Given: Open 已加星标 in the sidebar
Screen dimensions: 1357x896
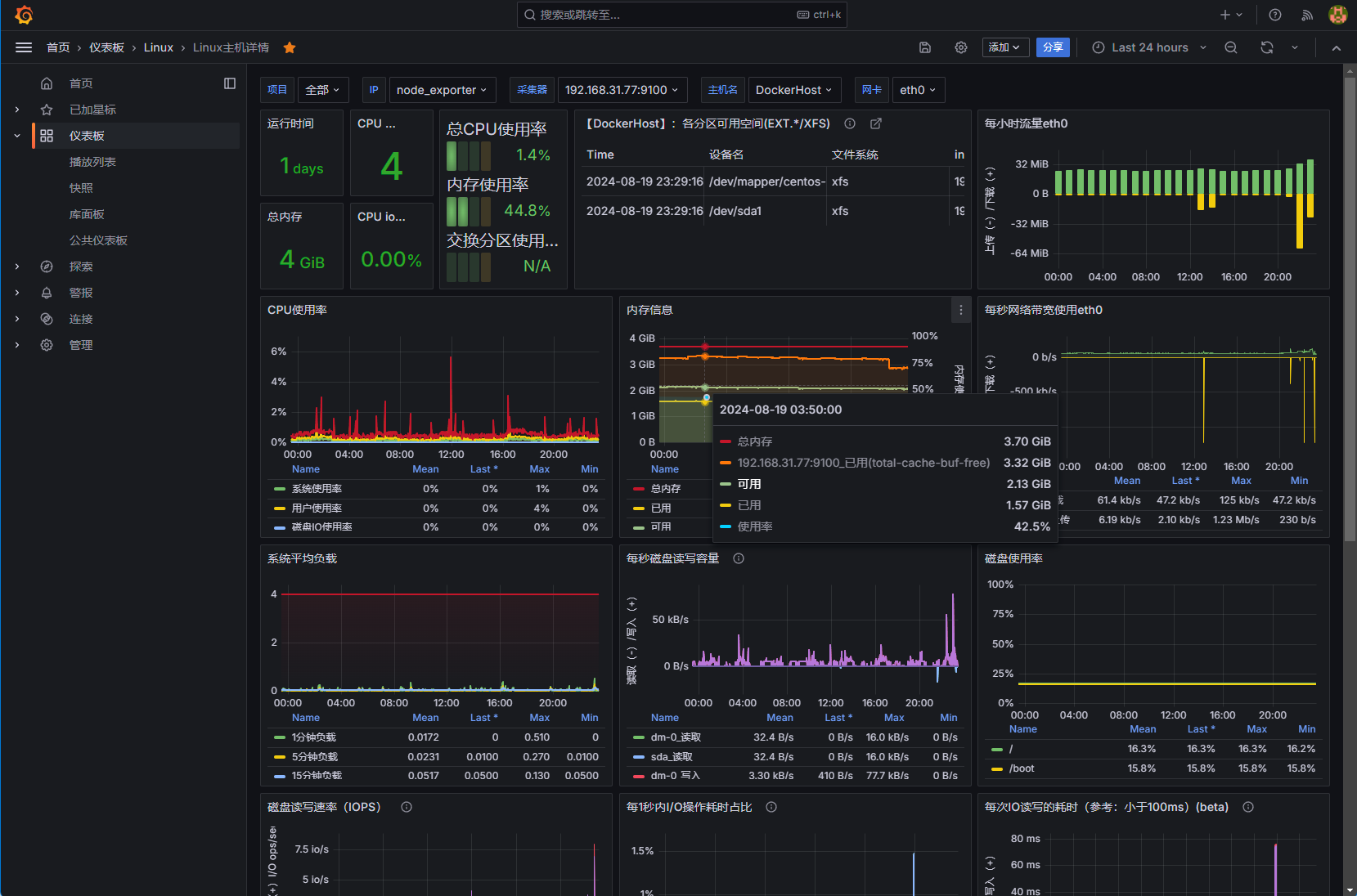Looking at the screenshot, I should click(x=92, y=110).
